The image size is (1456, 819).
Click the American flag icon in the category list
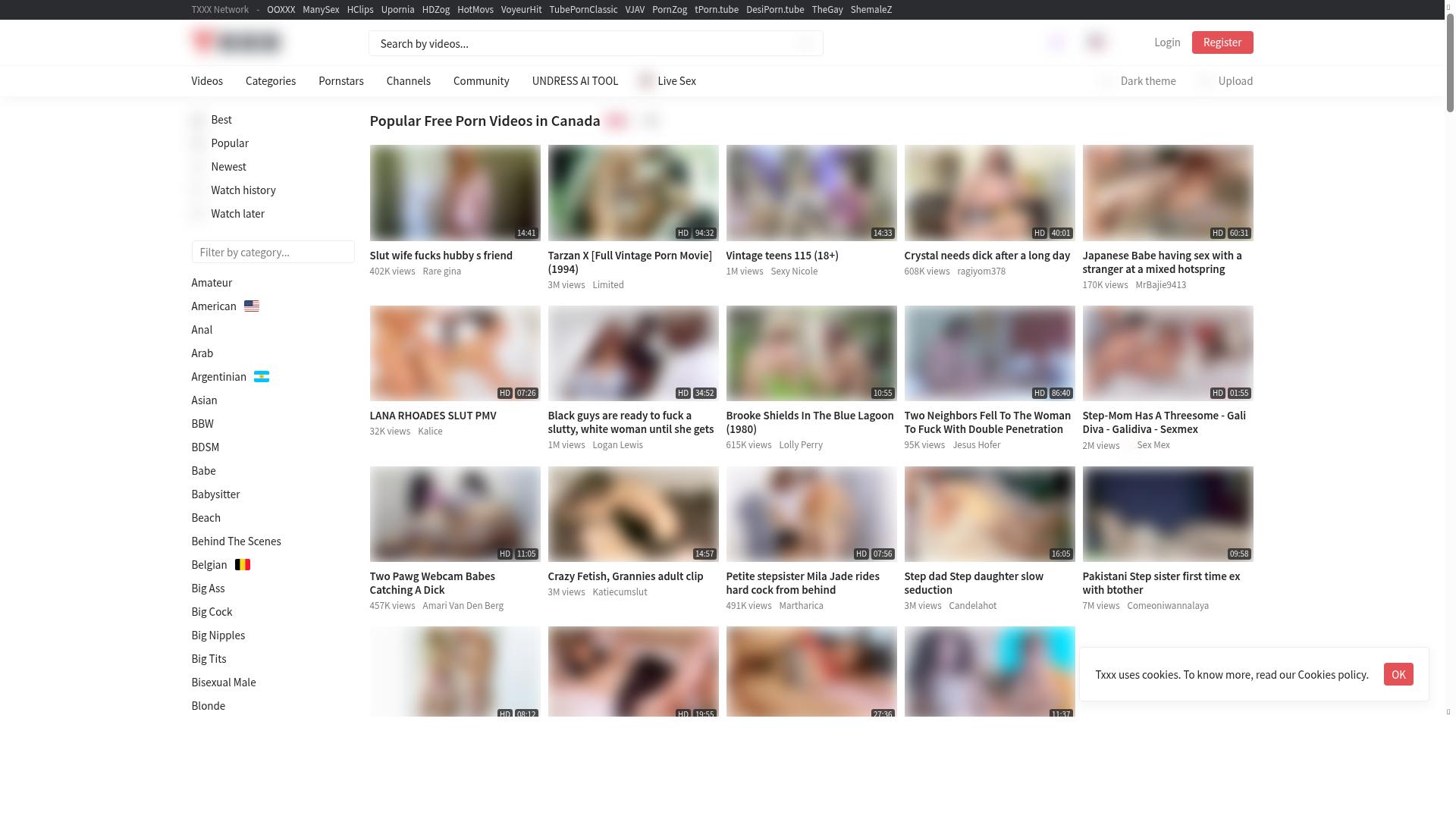point(252,306)
